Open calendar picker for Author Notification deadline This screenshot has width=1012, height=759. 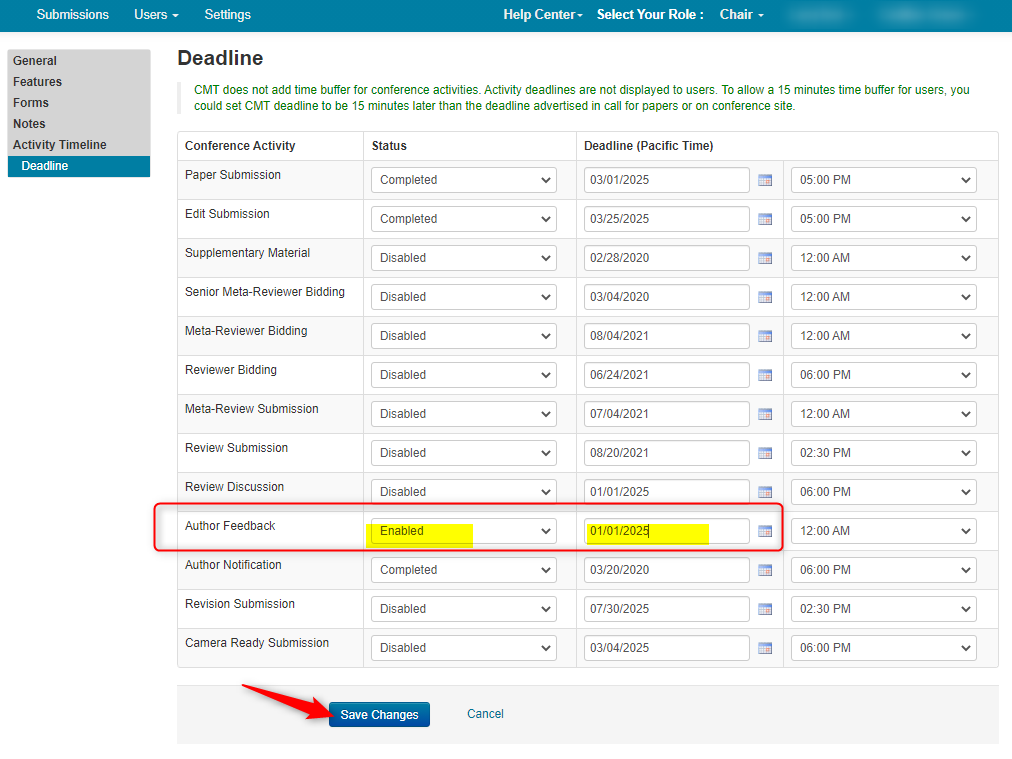(765, 570)
